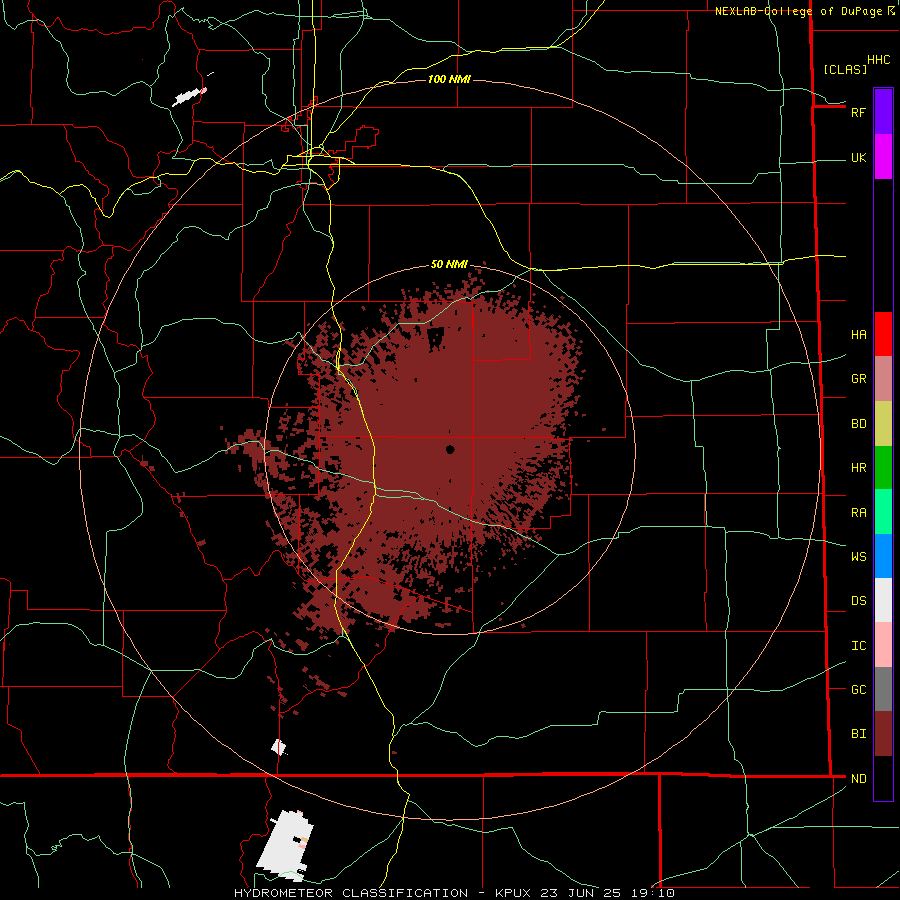Click the IC legend label
900x900 pixels.
(858, 646)
